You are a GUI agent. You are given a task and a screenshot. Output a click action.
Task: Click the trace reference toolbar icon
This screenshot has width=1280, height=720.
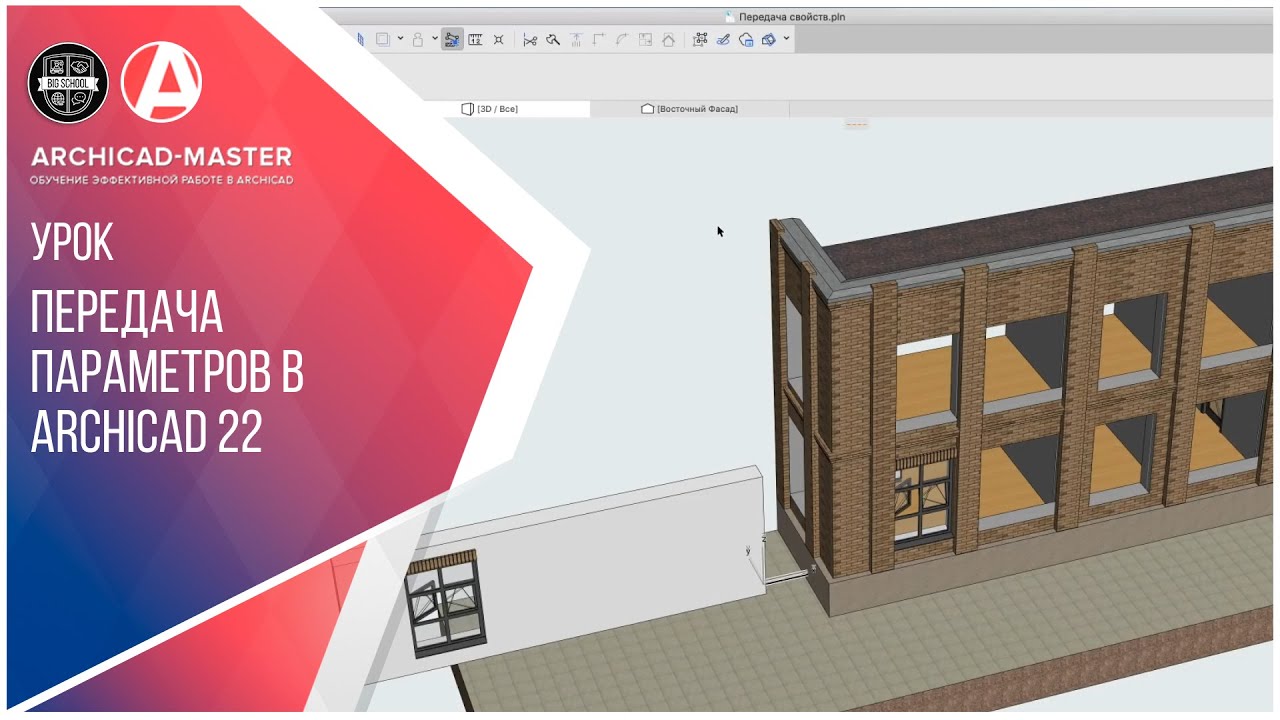tap(700, 40)
